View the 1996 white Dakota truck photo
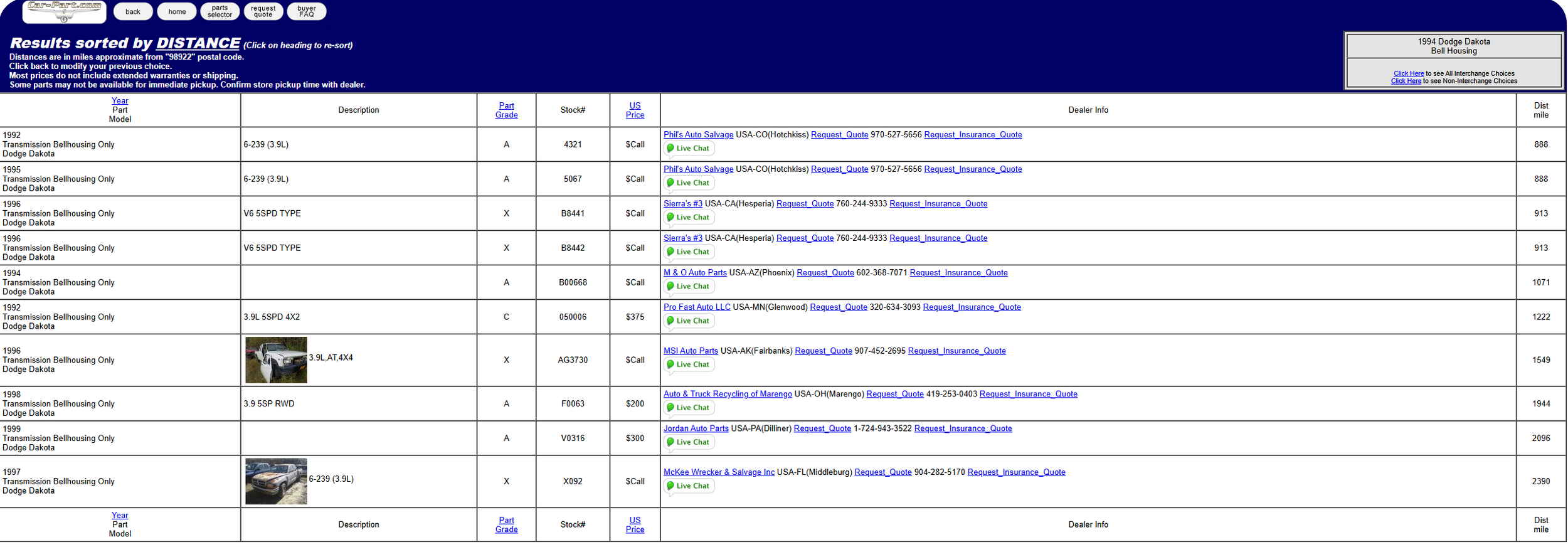The height and width of the screenshot is (547, 1568). [x=276, y=360]
